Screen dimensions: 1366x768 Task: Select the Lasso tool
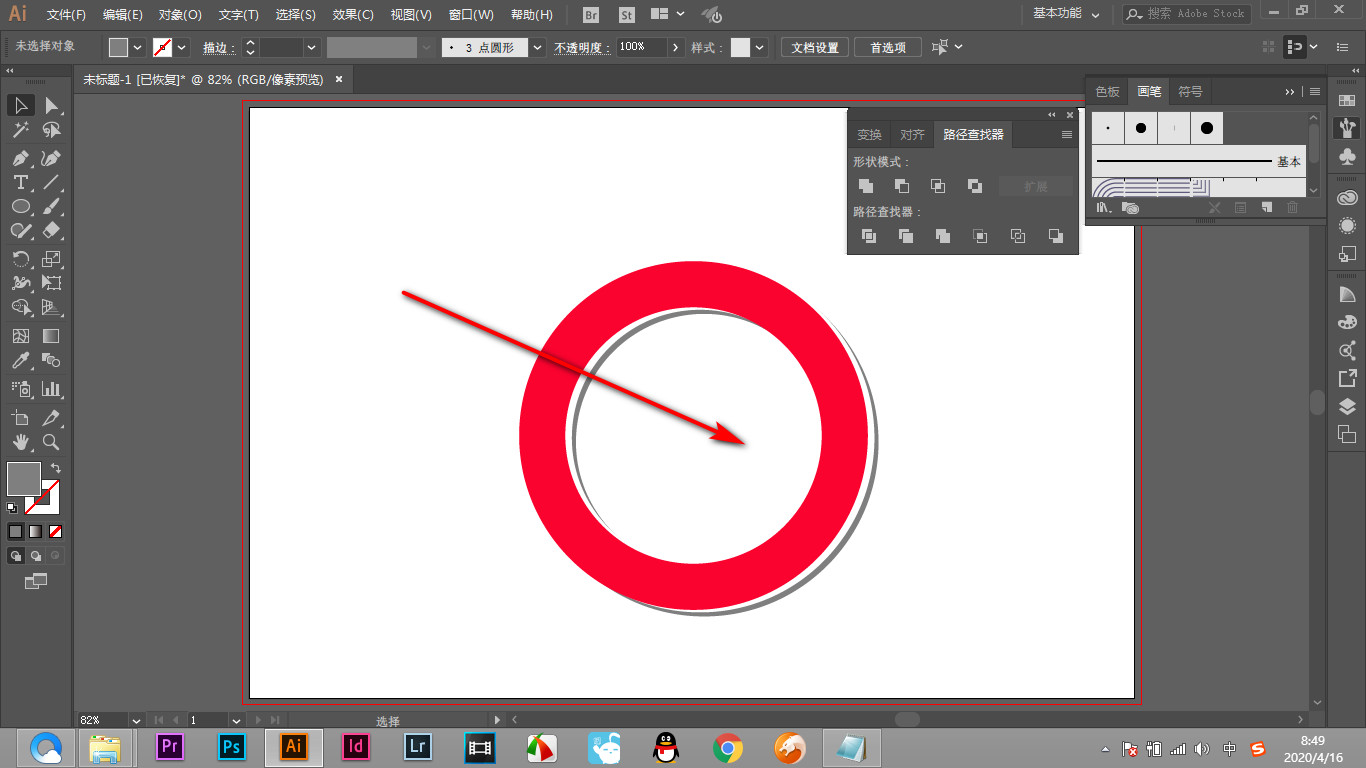tap(52, 130)
